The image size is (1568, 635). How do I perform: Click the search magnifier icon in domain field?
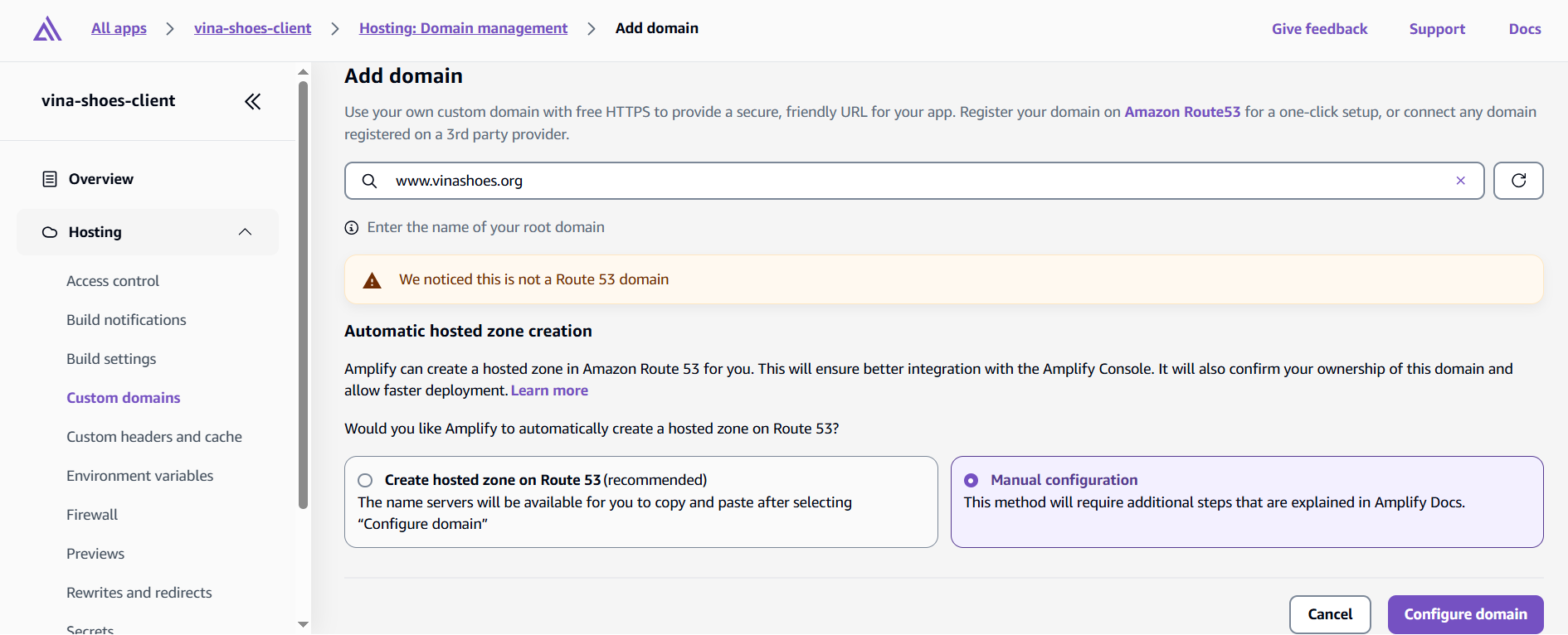click(x=370, y=181)
